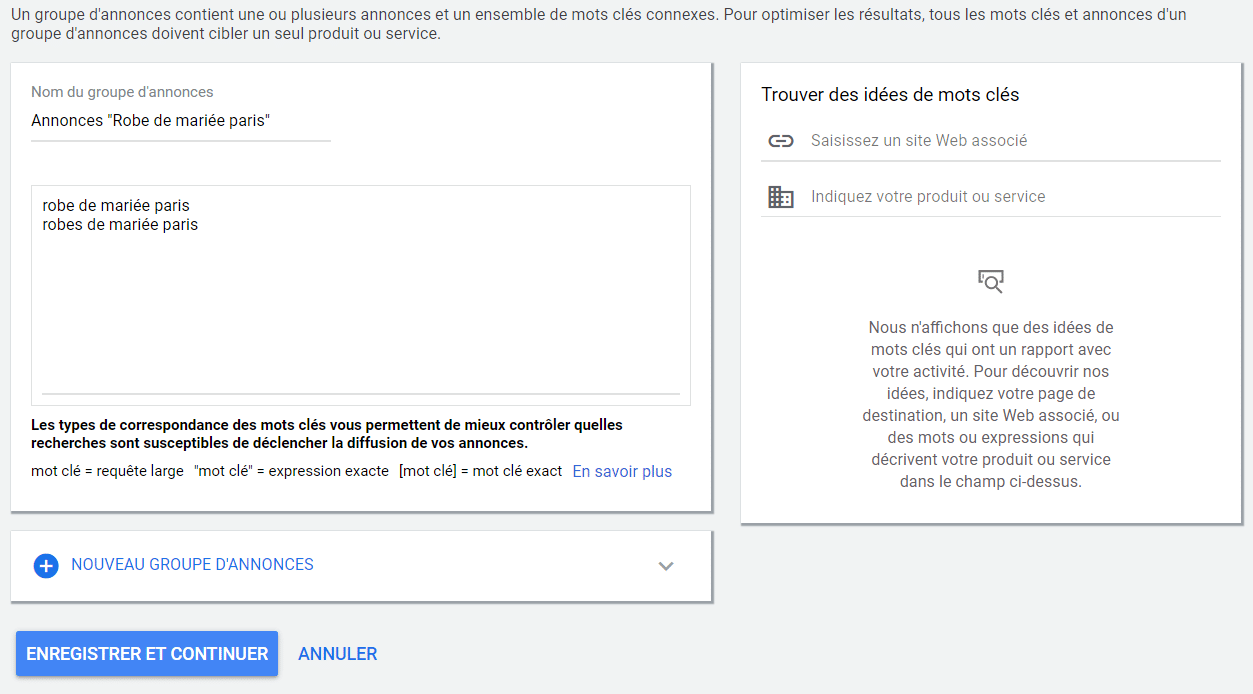Click the "[mot clé] = mot clé exact" legend
Image resolution: width=1253 pixels, height=694 pixels.
(480, 472)
